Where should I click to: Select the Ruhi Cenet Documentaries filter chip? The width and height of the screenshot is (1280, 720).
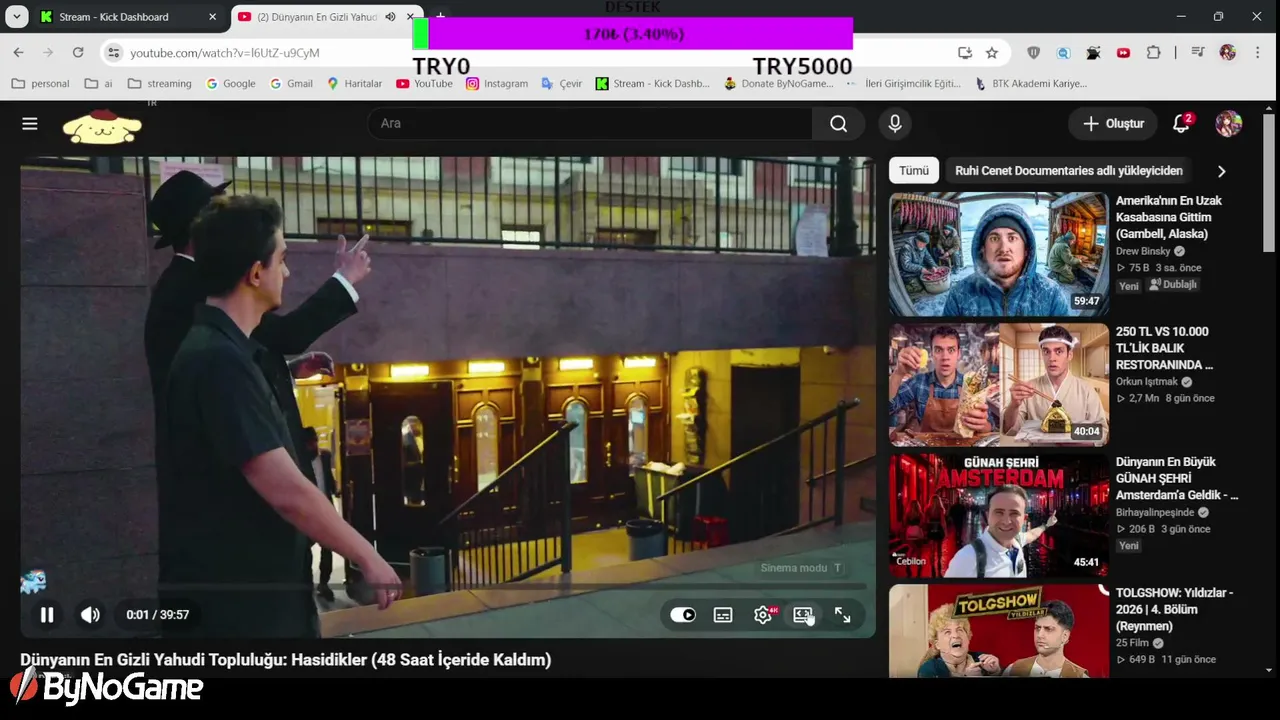[1068, 171]
